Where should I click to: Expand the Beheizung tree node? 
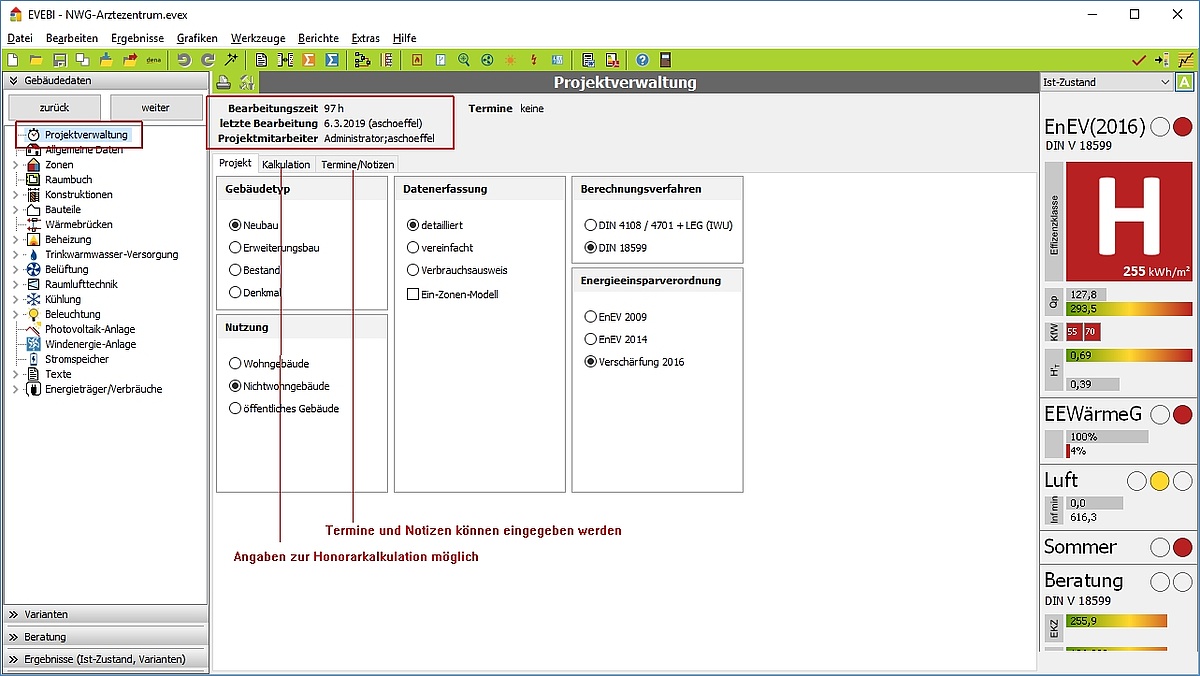(14, 239)
